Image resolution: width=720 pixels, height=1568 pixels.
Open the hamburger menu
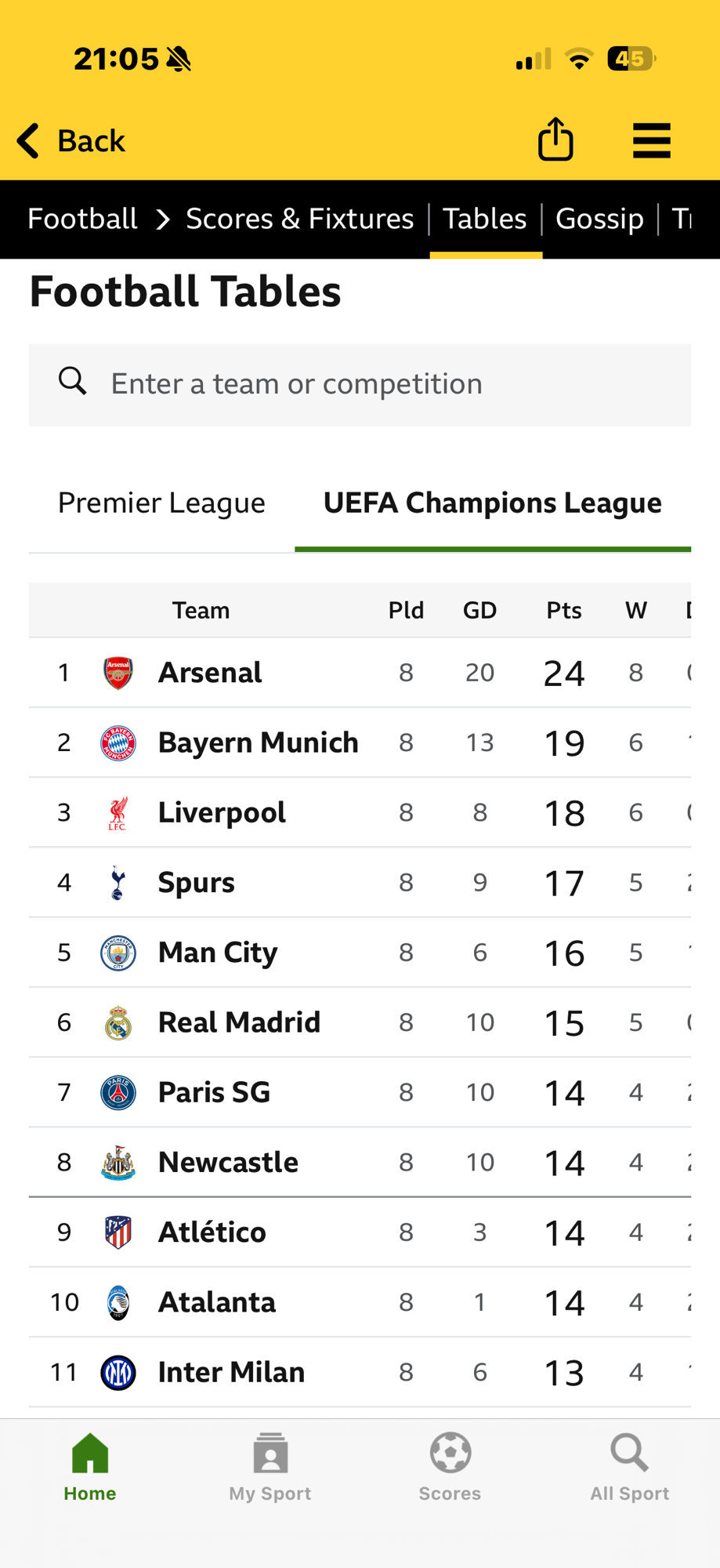tap(651, 141)
